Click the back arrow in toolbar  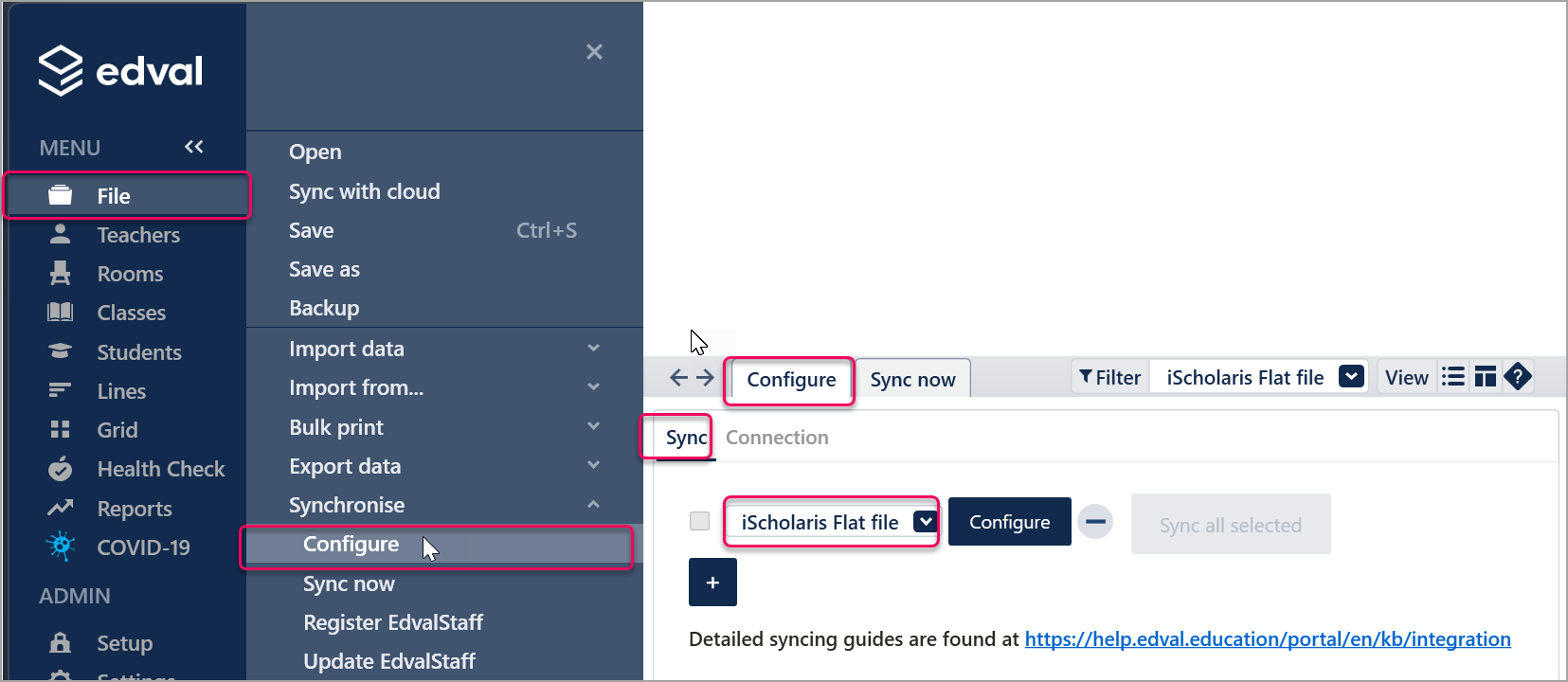[x=678, y=378]
